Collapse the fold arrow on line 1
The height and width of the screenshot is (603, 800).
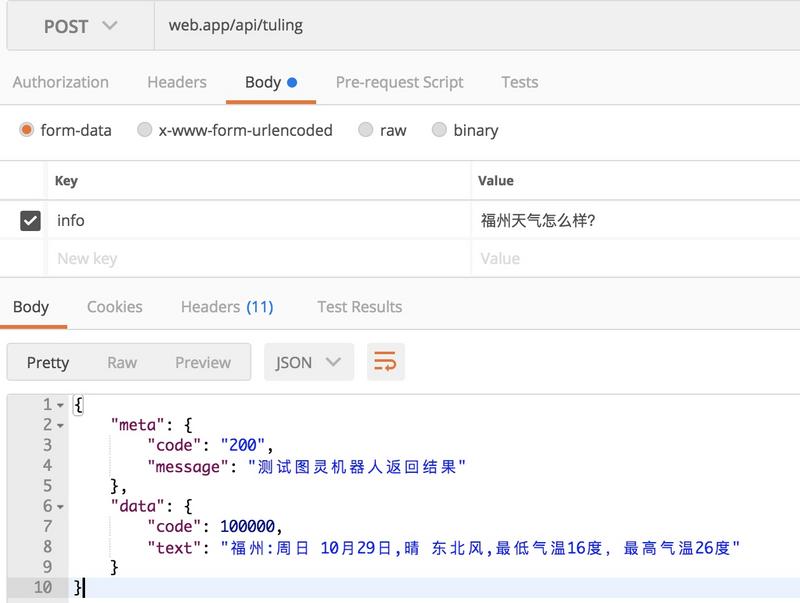coord(60,406)
